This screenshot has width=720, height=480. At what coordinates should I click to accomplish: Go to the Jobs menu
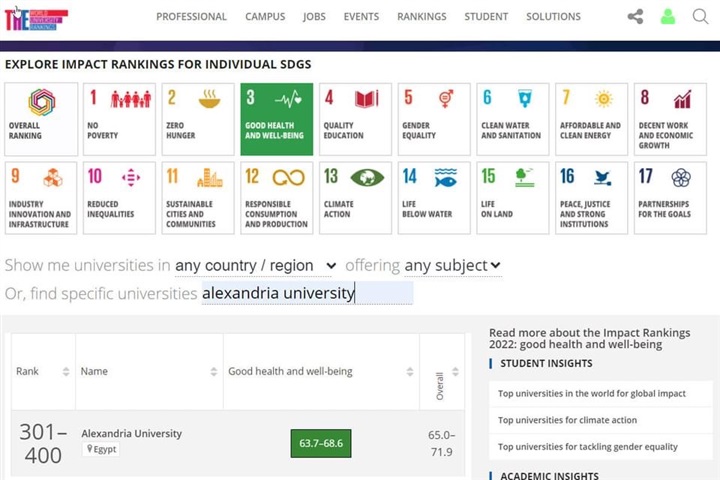[314, 17]
